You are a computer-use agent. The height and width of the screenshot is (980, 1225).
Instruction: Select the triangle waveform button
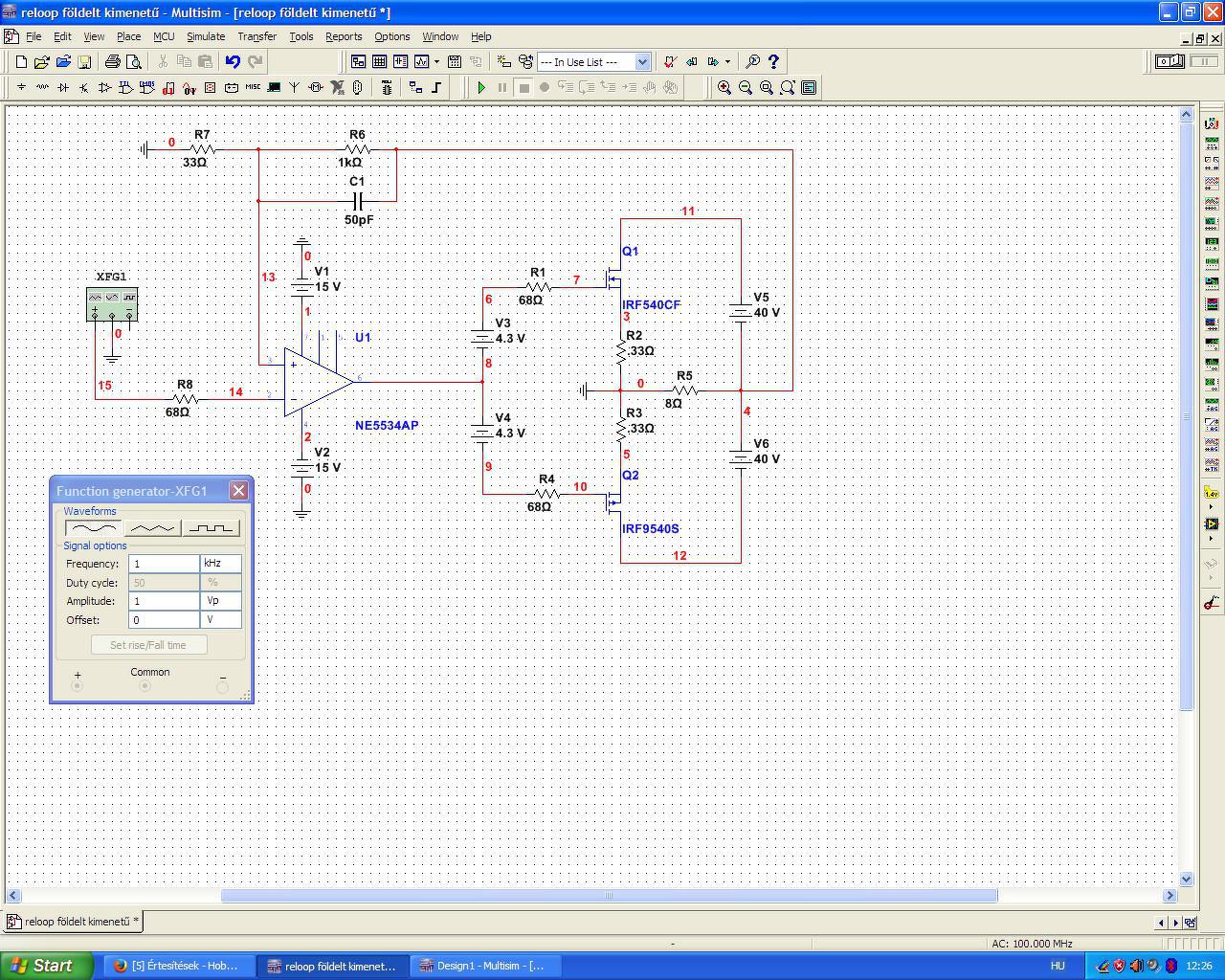coord(152,527)
